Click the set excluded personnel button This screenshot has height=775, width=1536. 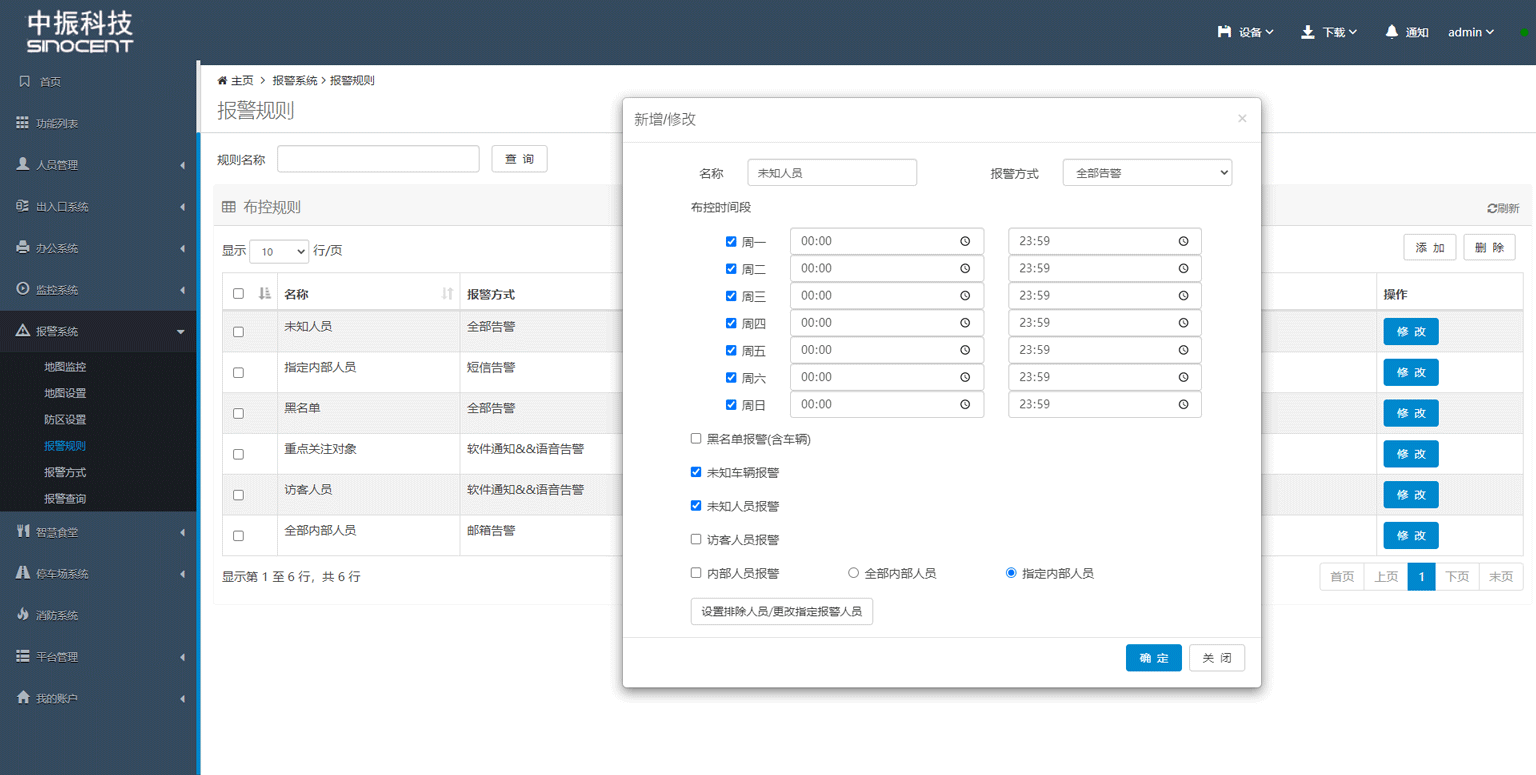click(781, 611)
